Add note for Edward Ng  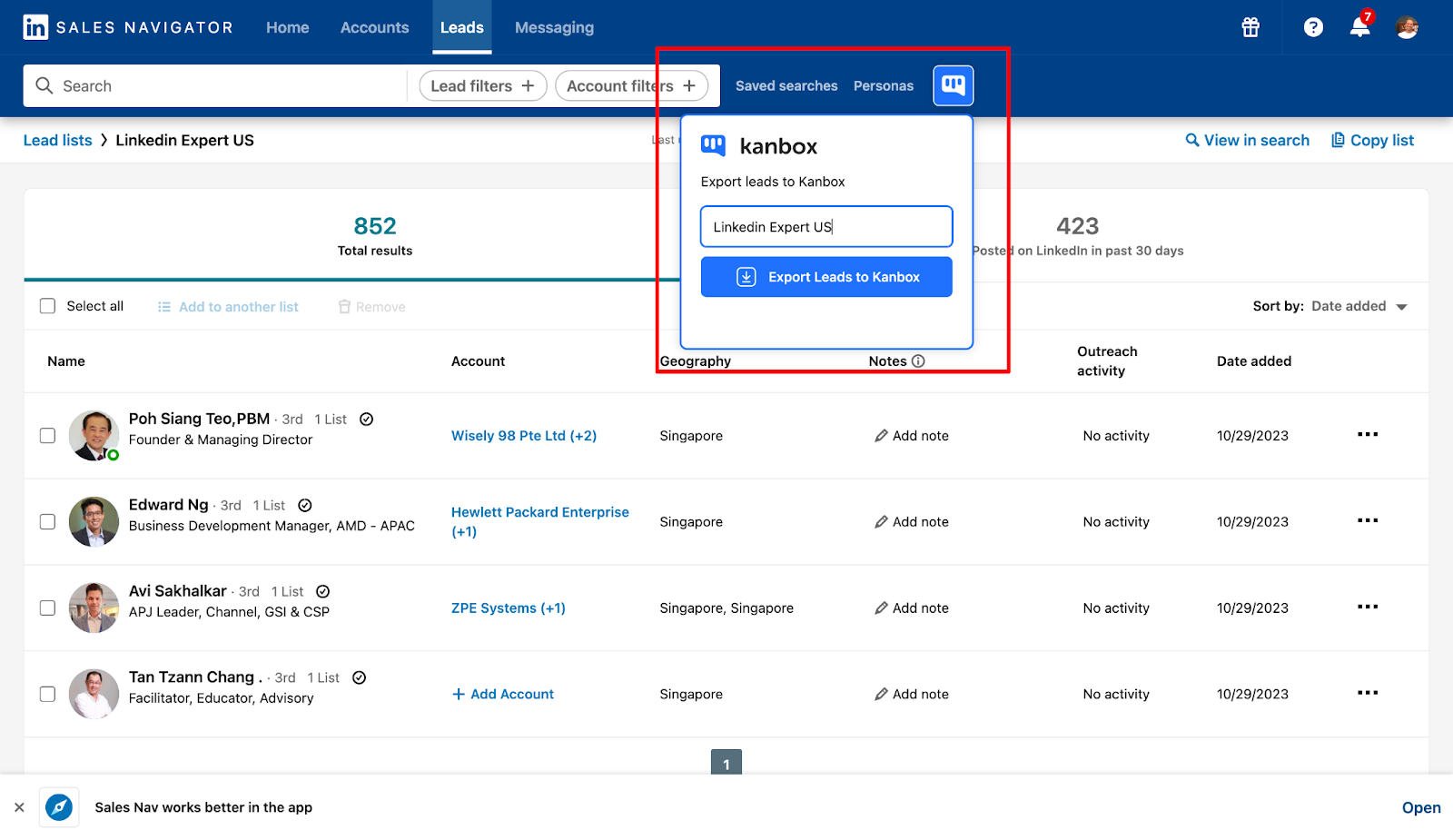912,521
